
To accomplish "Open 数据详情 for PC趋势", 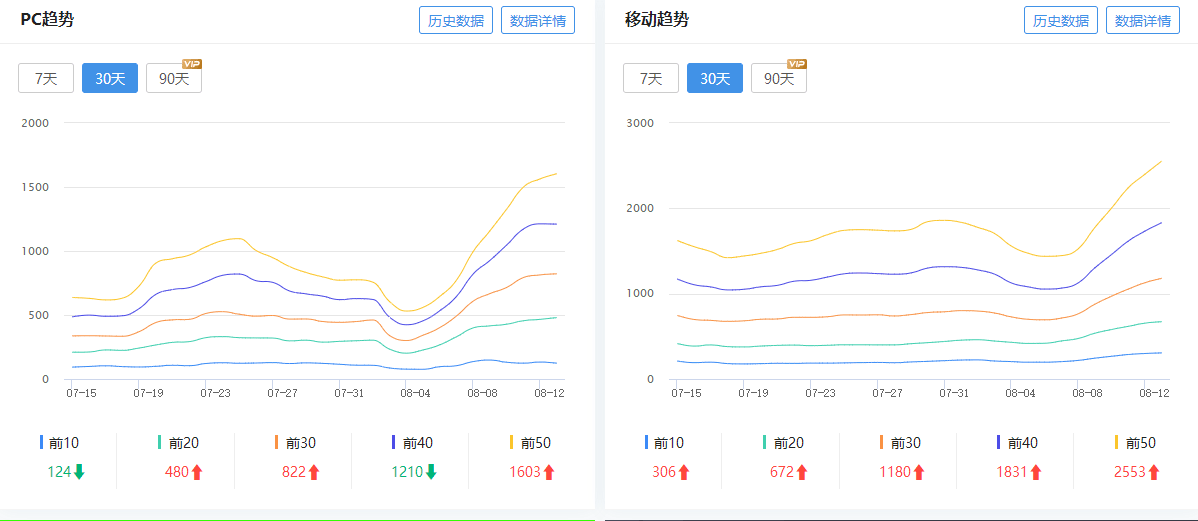I will click(538, 20).
